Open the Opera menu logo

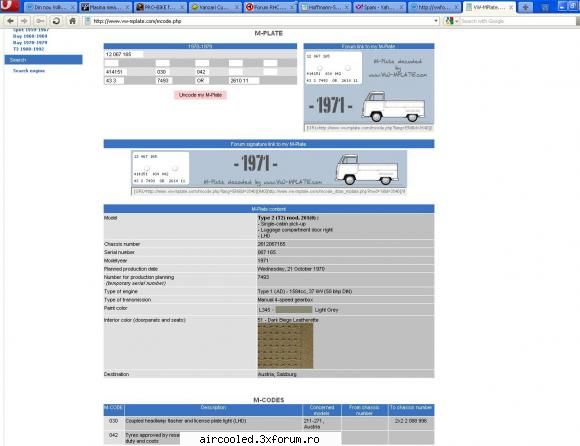click(9, 6)
